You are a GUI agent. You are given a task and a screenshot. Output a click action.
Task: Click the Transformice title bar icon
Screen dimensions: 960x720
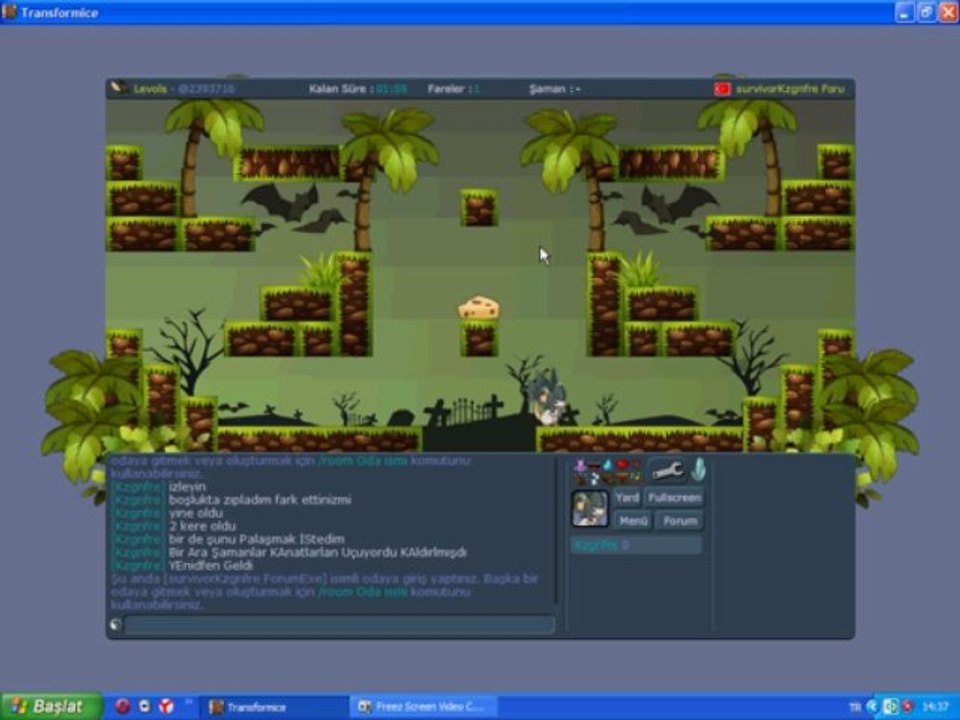point(9,12)
